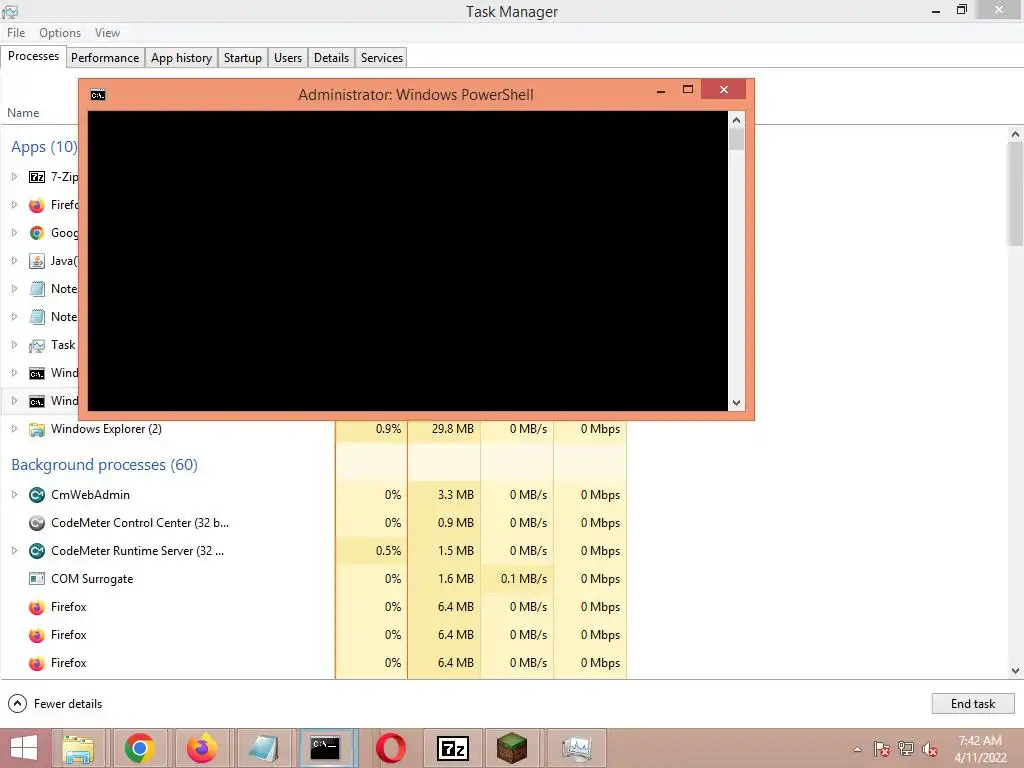This screenshot has width=1024, height=768.
Task: Click the Processes tab
Action: 33,57
